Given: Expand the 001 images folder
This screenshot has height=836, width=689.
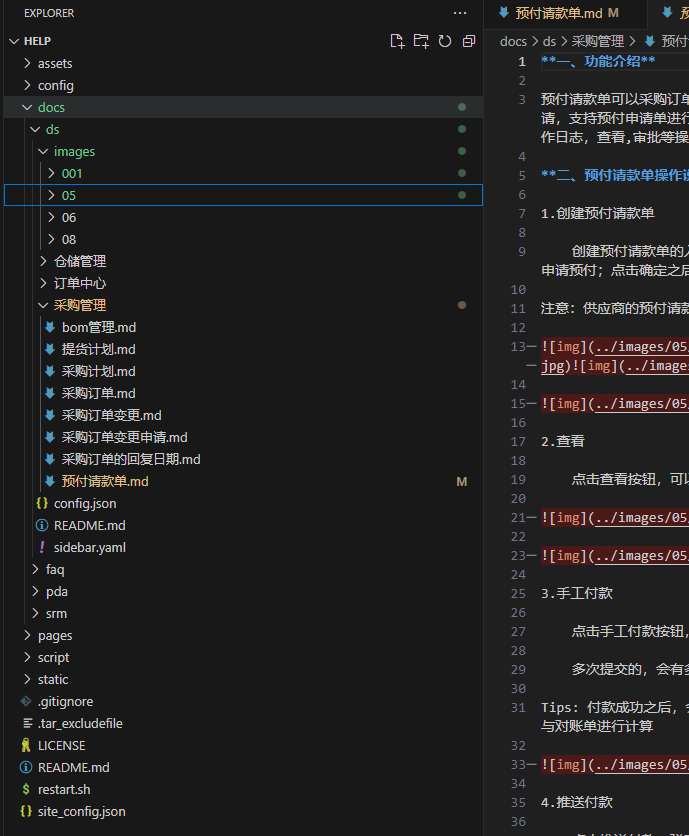Looking at the screenshot, I should pos(71,173).
